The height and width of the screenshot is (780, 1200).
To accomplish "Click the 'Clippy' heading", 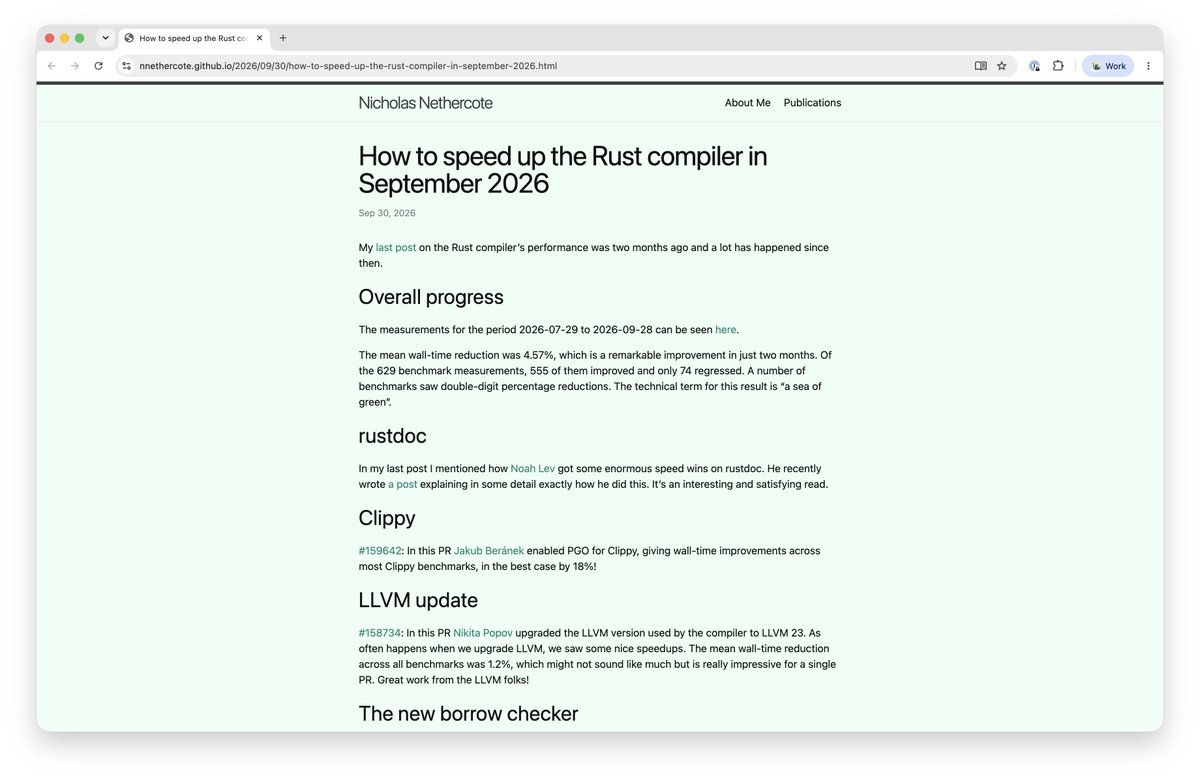I will pos(387,518).
